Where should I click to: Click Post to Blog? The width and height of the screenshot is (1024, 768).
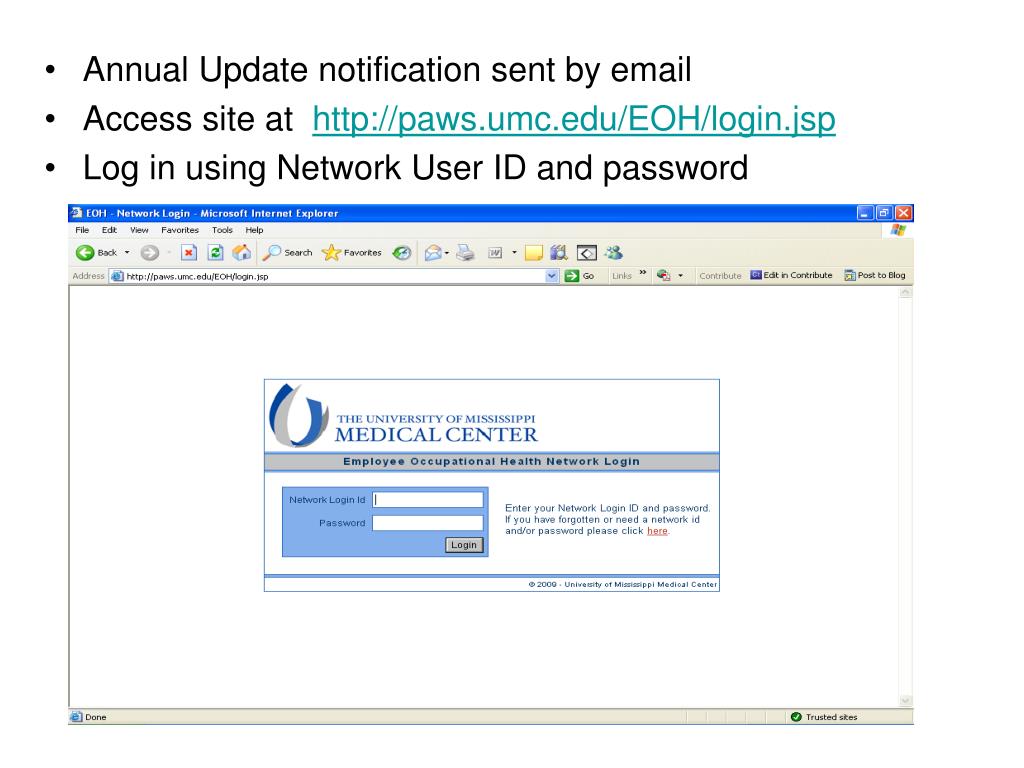874,276
